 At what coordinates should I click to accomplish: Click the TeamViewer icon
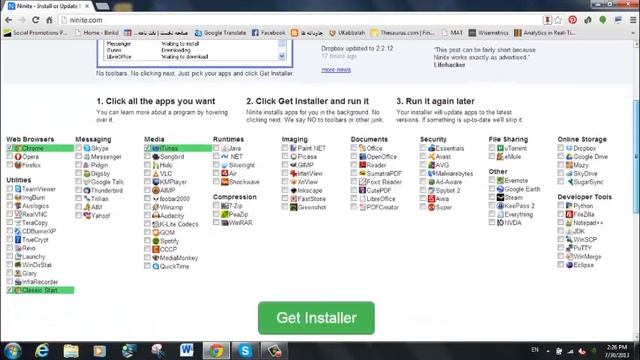(18, 189)
